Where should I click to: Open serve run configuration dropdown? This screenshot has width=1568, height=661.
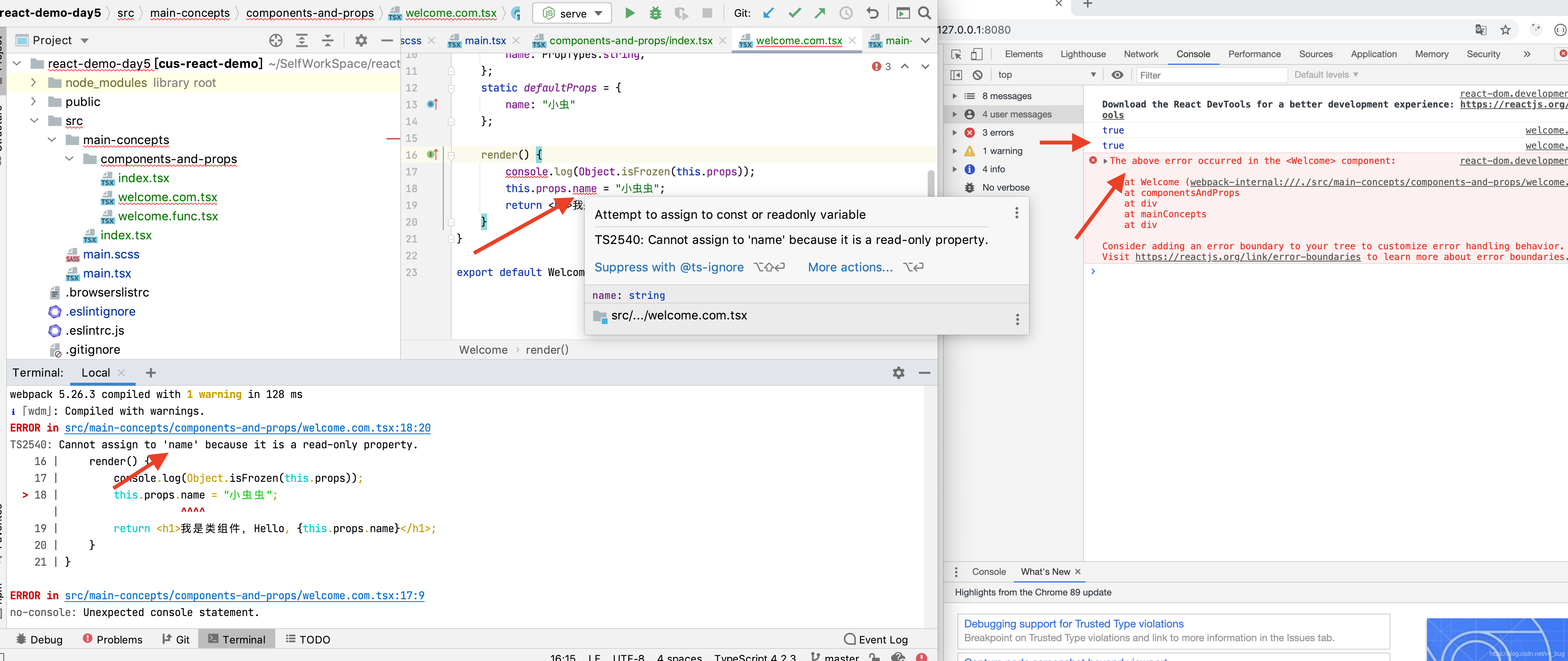click(572, 13)
